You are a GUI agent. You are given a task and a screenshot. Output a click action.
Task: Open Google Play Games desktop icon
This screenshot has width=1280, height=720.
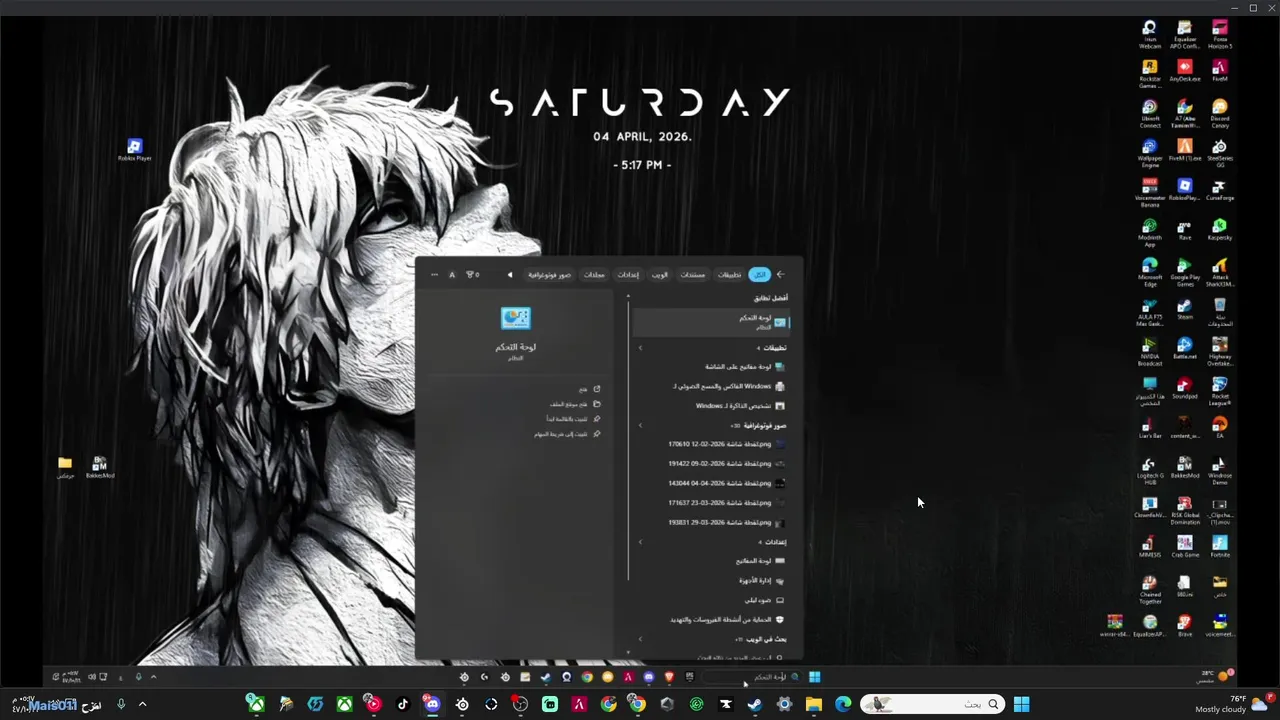[x=1185, y=272]
